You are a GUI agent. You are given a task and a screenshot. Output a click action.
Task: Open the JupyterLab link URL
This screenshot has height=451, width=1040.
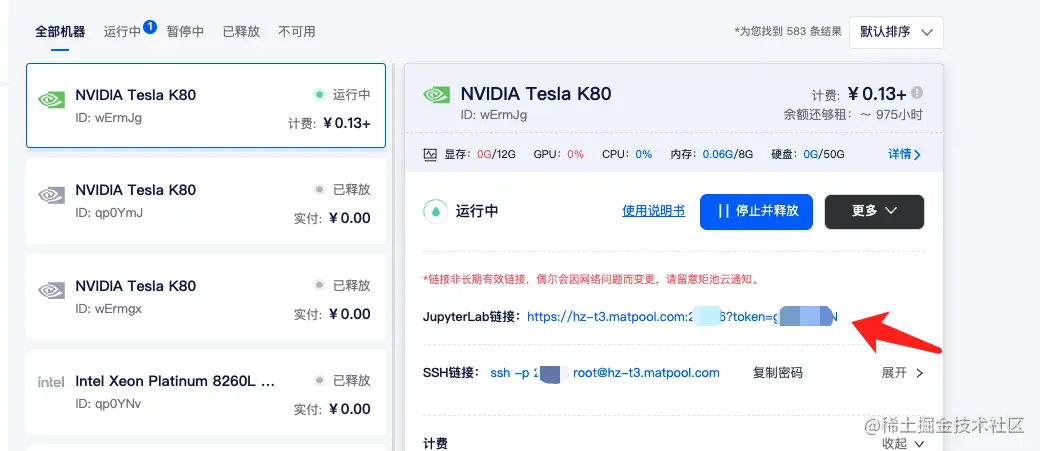[x=682, y=317]
